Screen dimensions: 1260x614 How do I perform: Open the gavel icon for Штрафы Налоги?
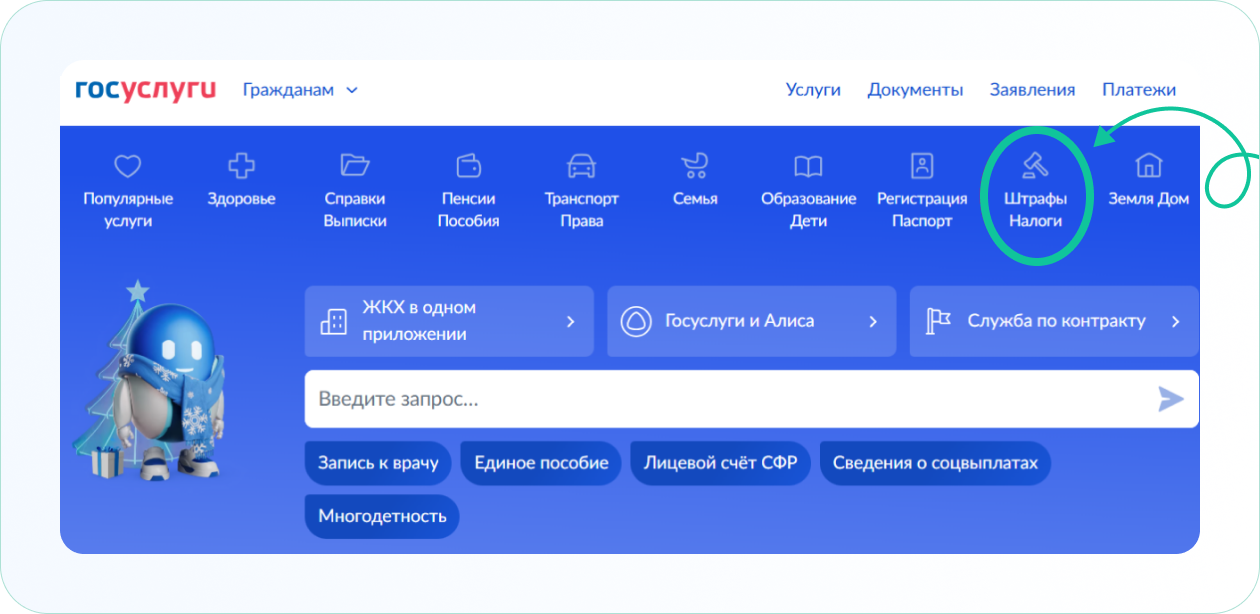click(x=1035, y=165)
